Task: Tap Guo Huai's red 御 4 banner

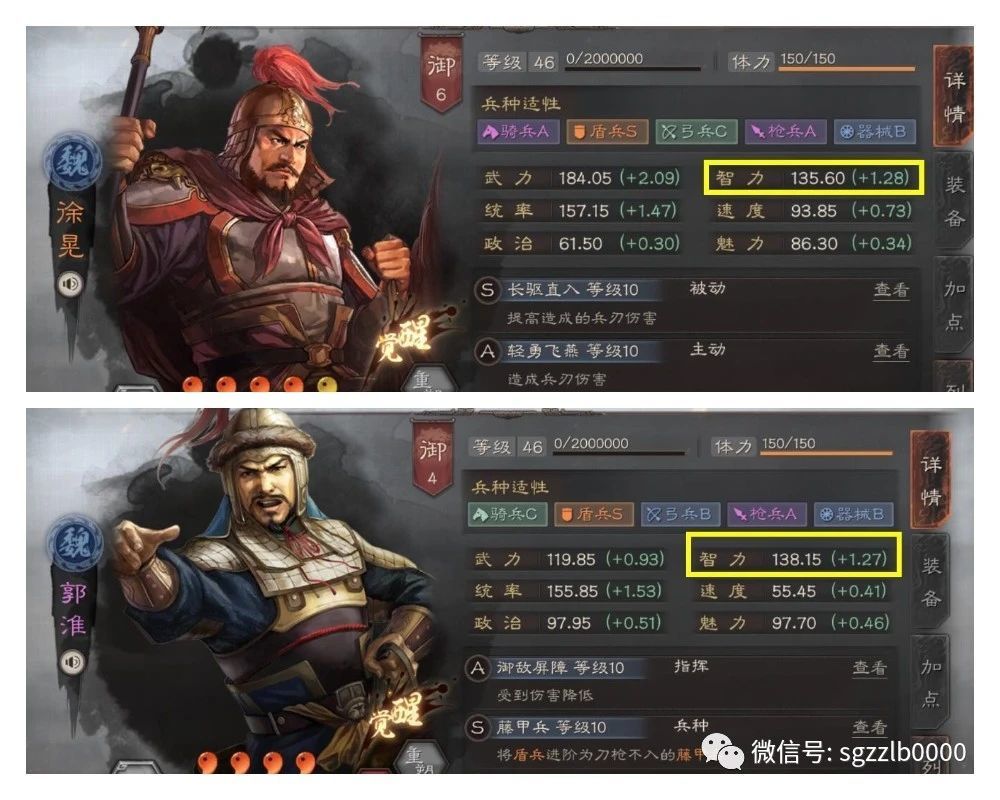Action: pos(432,457)
